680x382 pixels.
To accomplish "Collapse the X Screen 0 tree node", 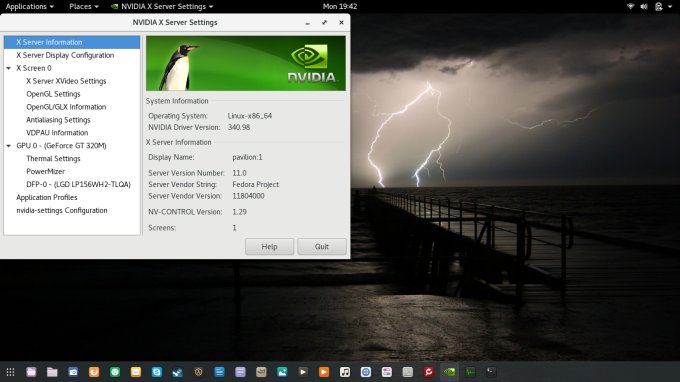I will click(9, 68).
